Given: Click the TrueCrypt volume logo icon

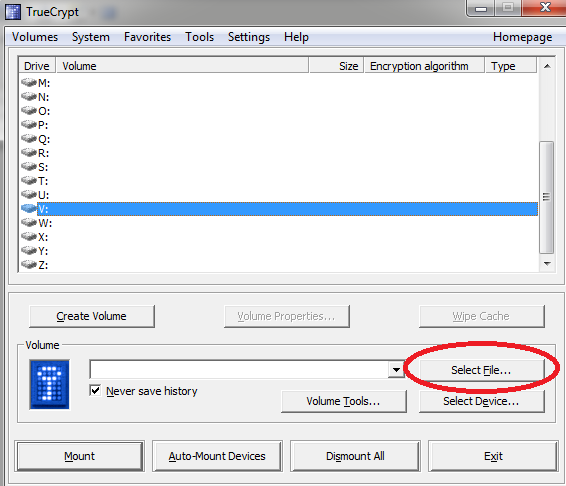Looking at the screenshot, I should click(49, 384).
